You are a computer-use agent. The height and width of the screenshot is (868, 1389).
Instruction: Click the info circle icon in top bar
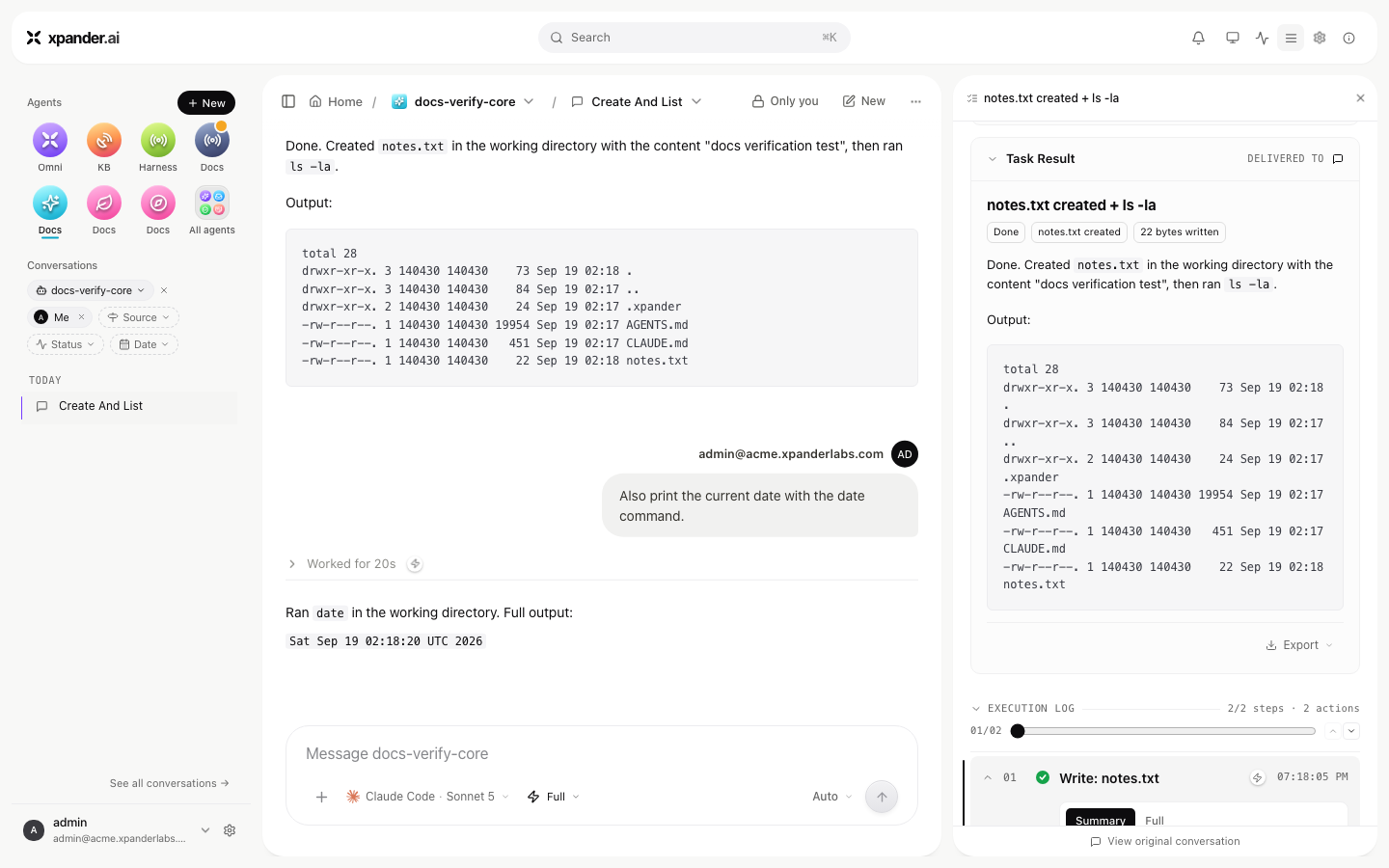[1348, 38]
